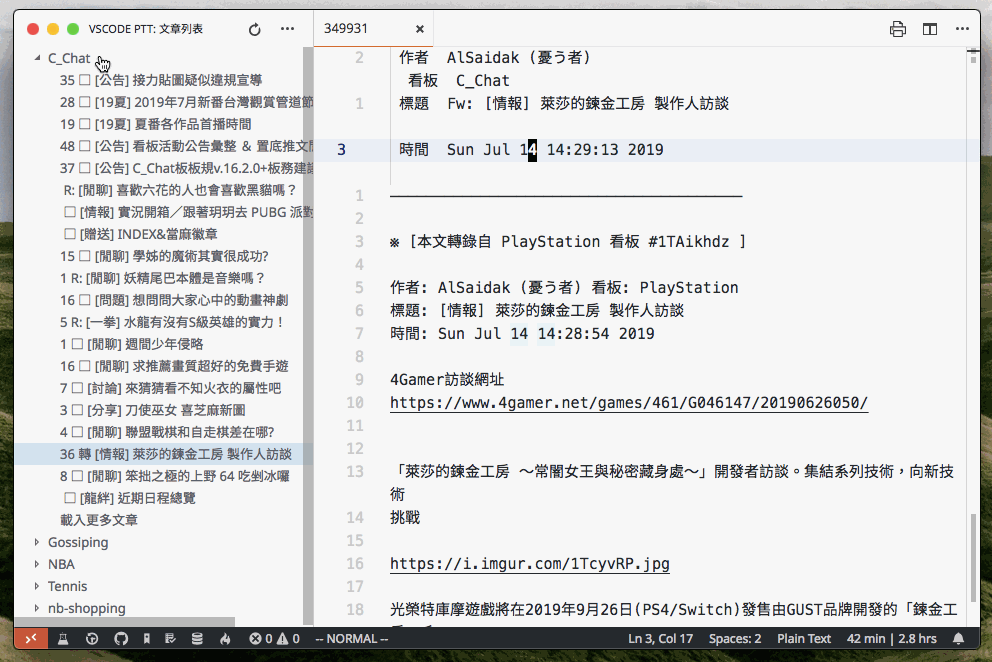
Task: Expand the nb-shopping board
Action: point(37,608)
